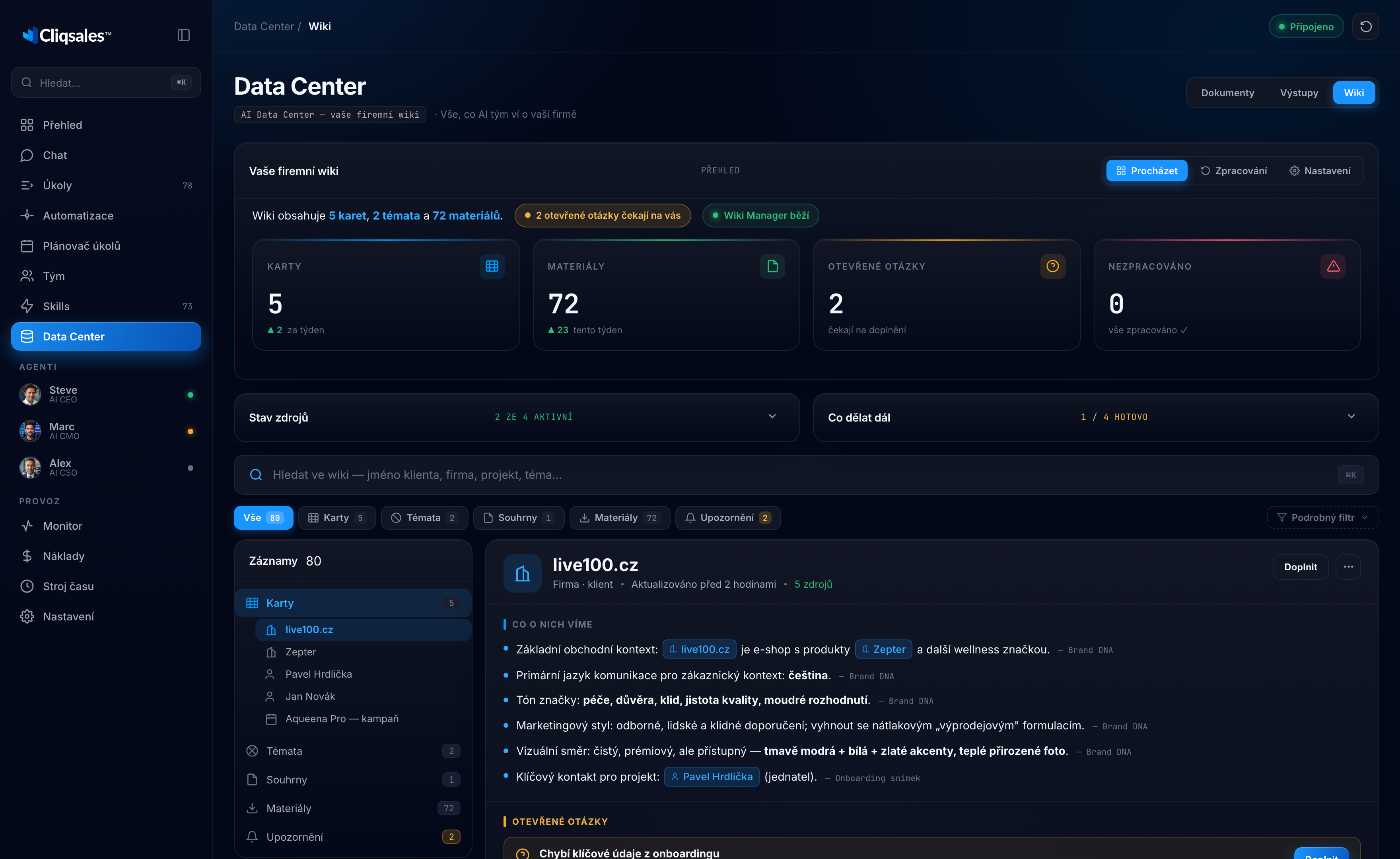Open Monitor in the sidebar
Image resolution: width=1400 pixels, height=859 pixels.
[106, 526]
